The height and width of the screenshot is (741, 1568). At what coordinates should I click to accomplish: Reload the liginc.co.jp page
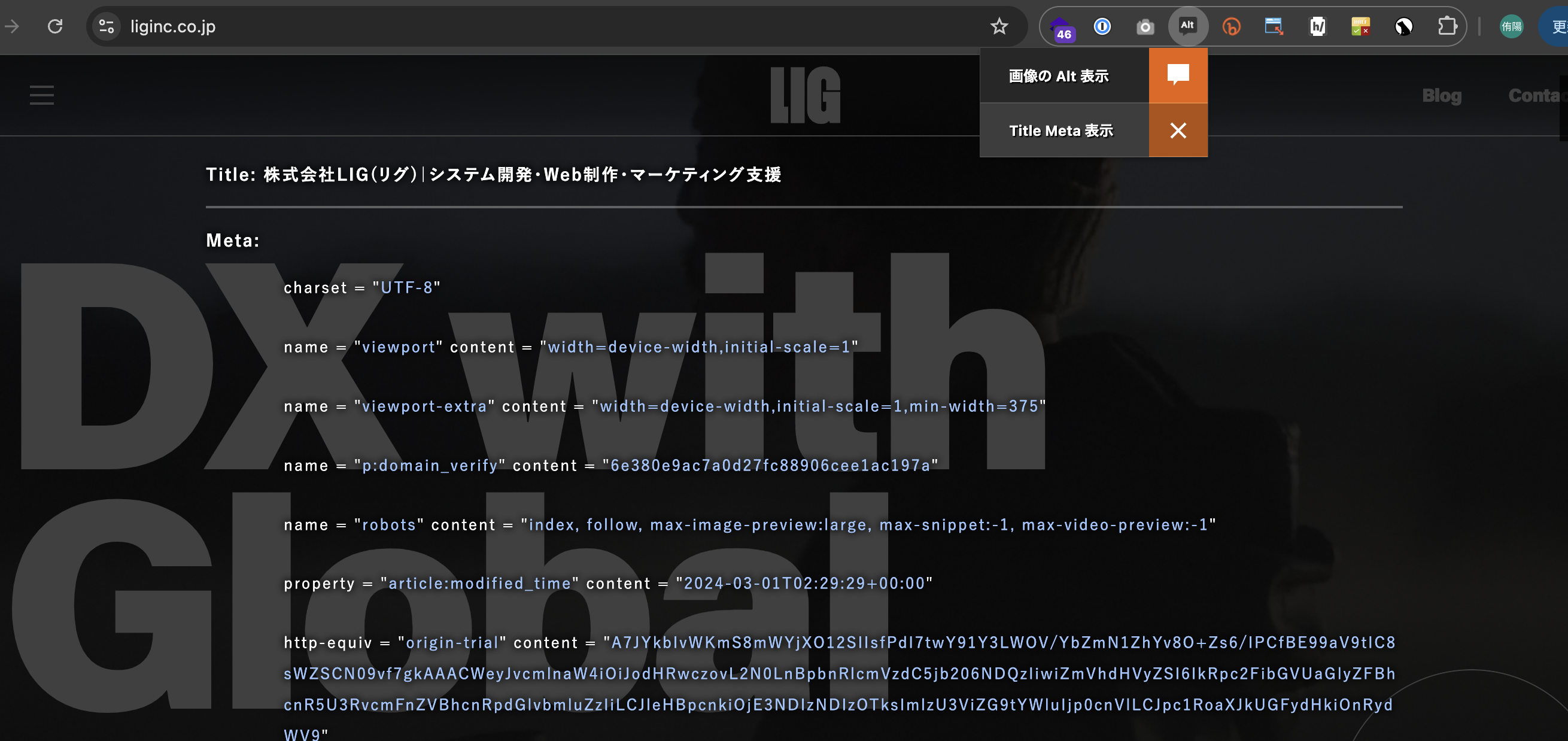tap(56, 26)
